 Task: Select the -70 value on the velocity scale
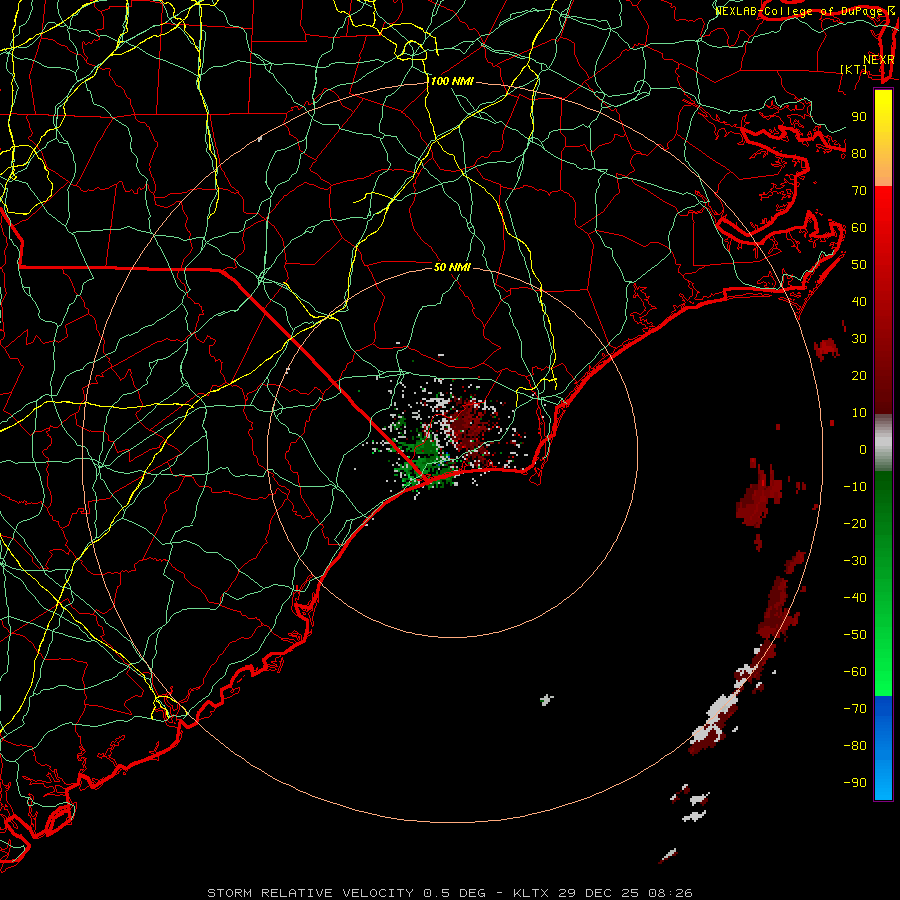coord(855,709)
